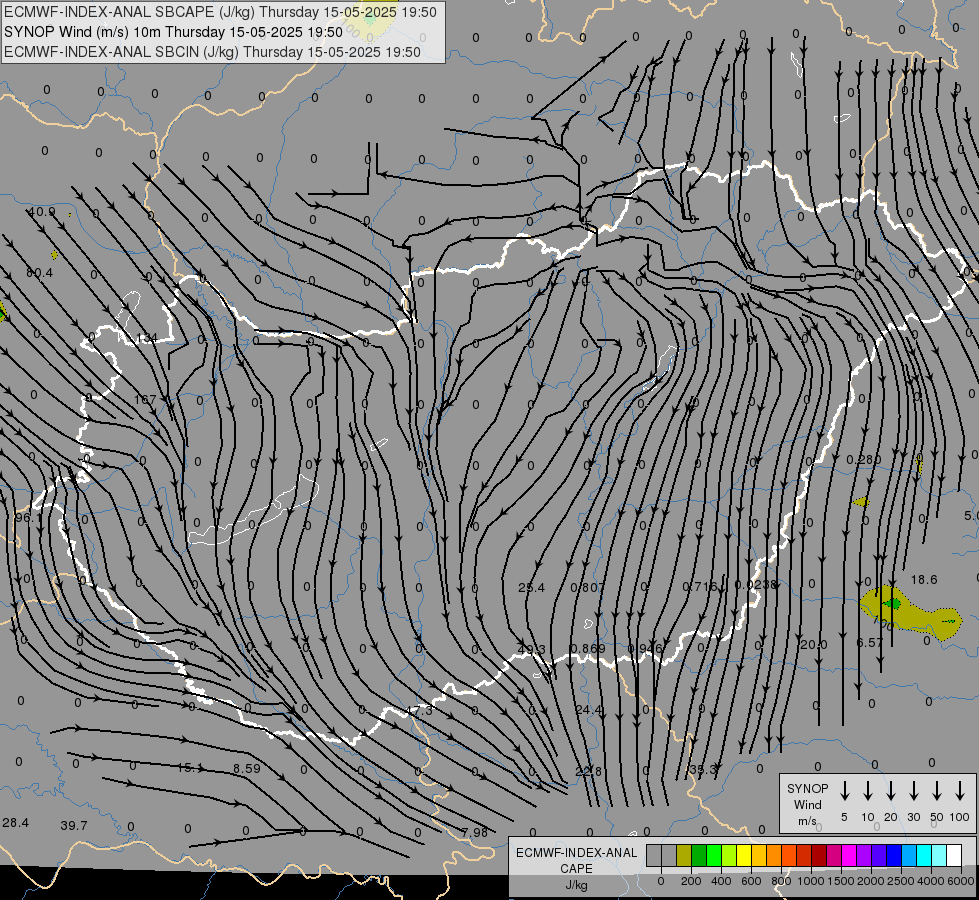
Task: Click the 39.7 CAPE value on map
Action: pyautogui.click(x=74, y=825)
